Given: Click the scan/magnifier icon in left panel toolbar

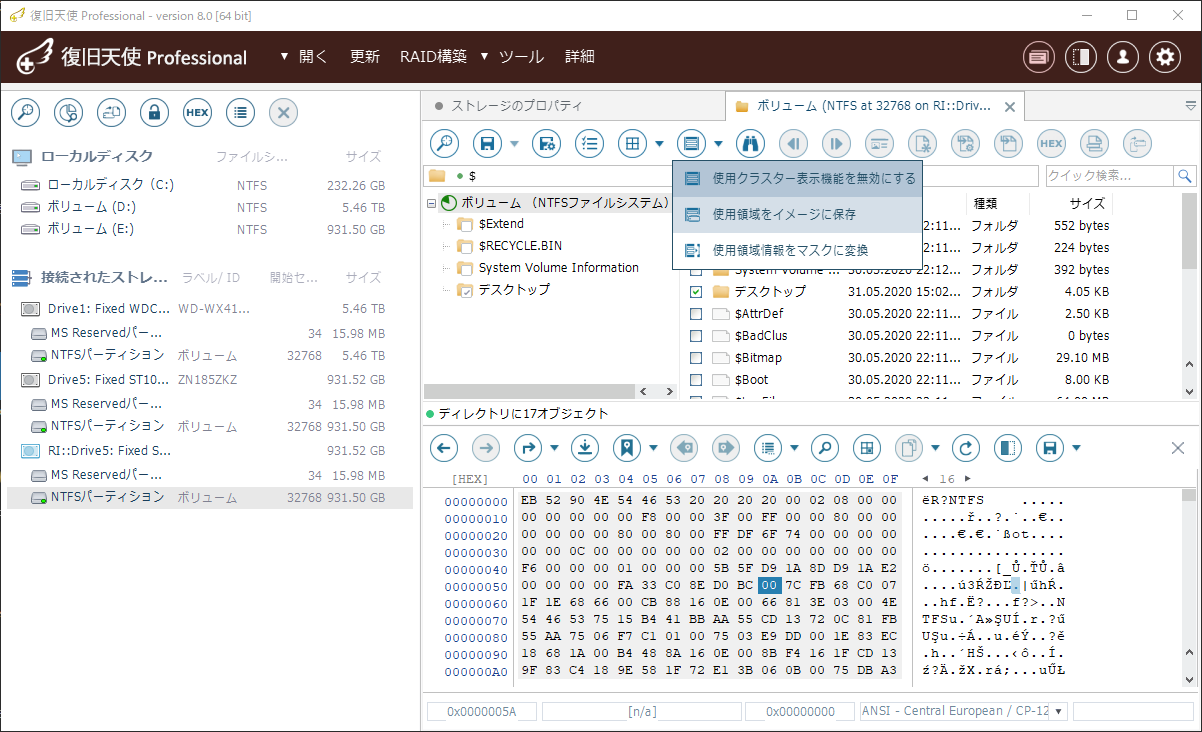Looking at the screenshot, I should coord(25,112).
